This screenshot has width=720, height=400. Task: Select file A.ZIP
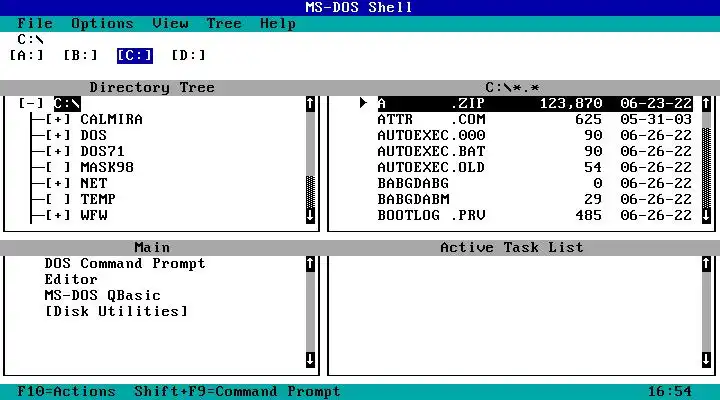coord(535,104)
